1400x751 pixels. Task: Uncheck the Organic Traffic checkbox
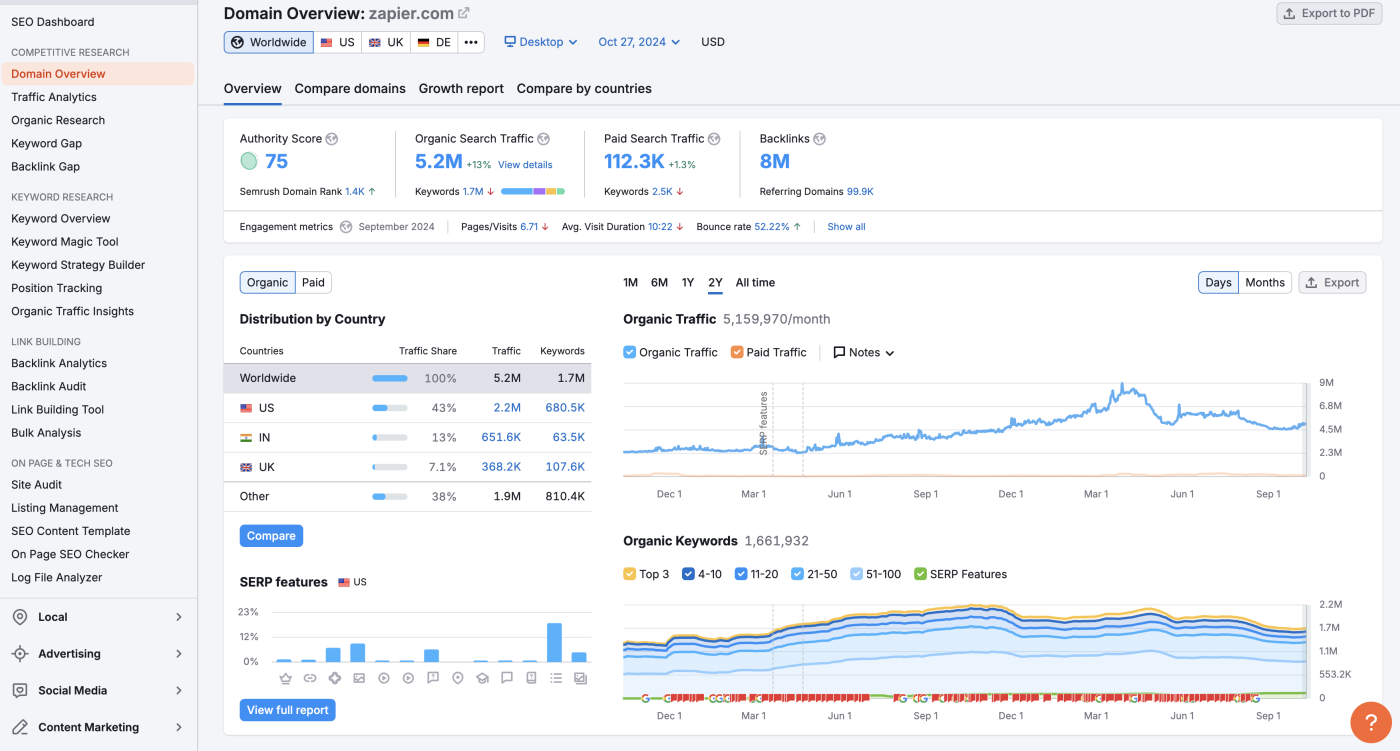[x=629, y=352]
